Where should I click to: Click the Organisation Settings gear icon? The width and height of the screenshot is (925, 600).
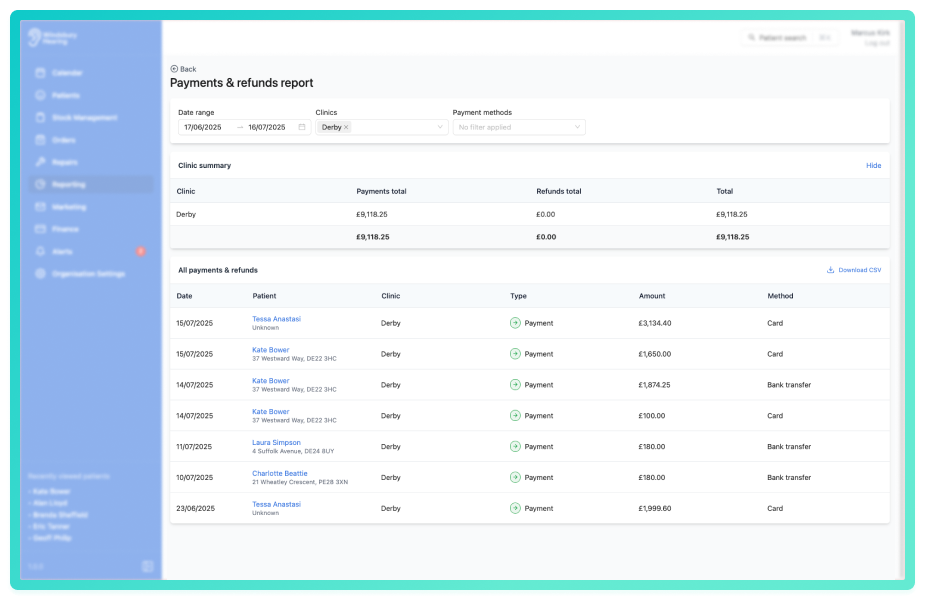(x=40, y=274)
